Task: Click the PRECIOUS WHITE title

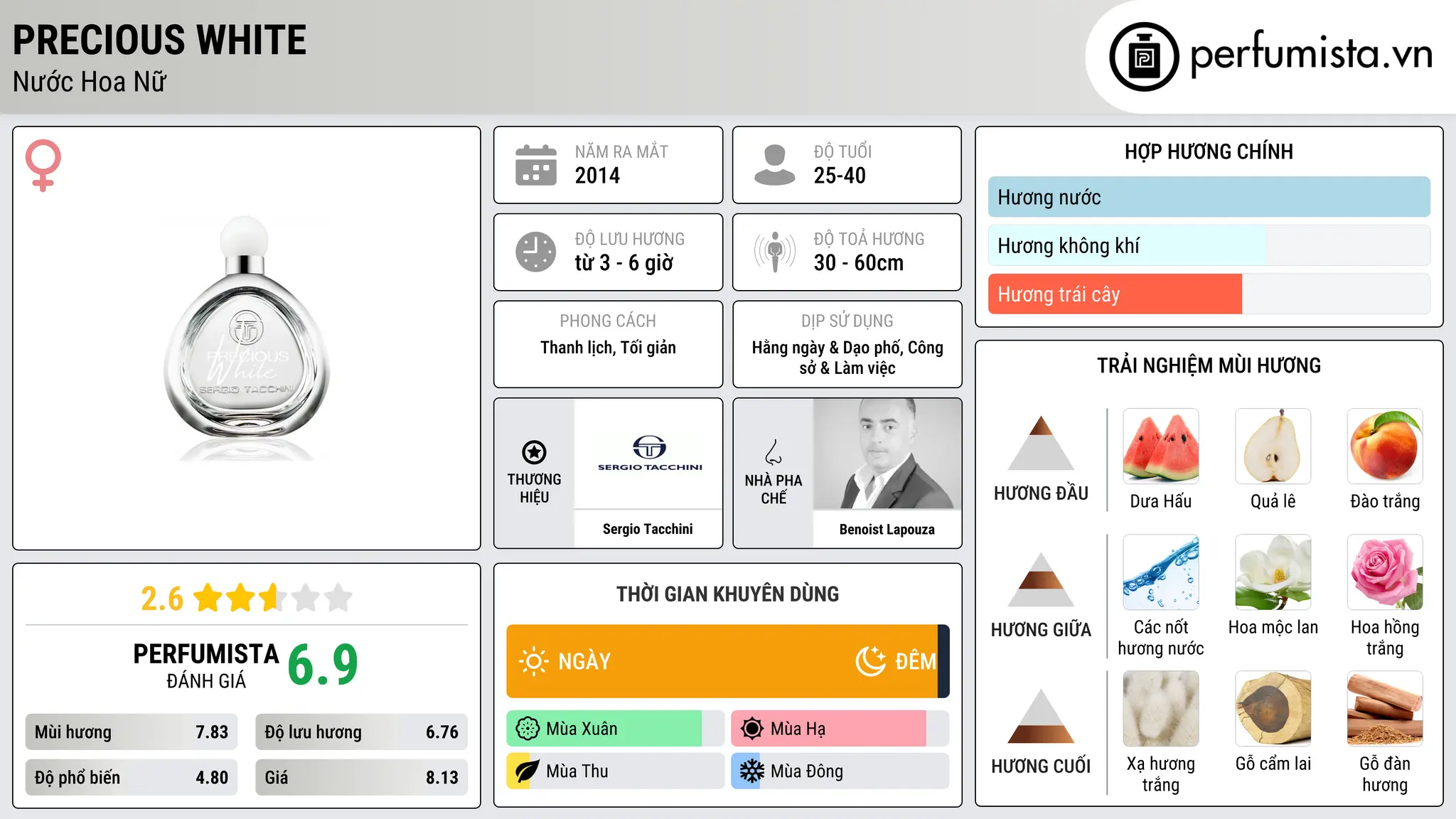Action: tap(160, 40)
